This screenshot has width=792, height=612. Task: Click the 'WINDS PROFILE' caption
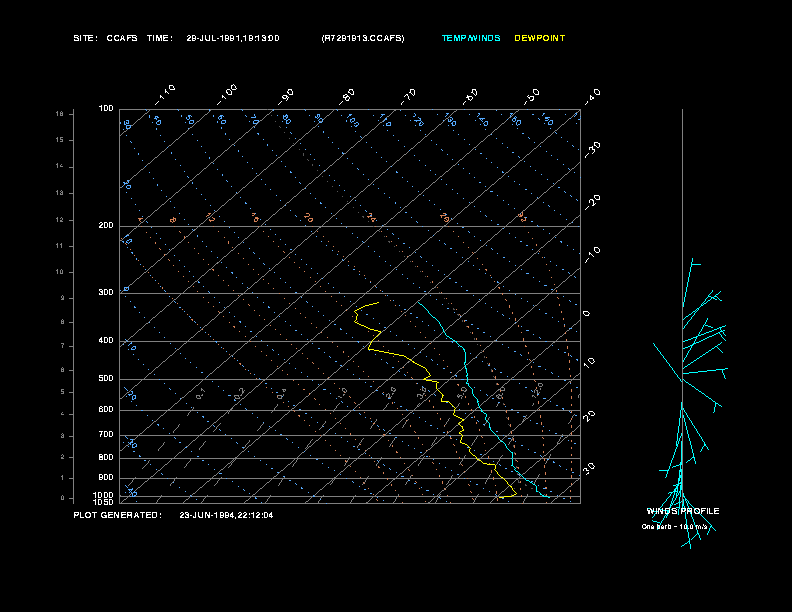(x=683, y=511)
